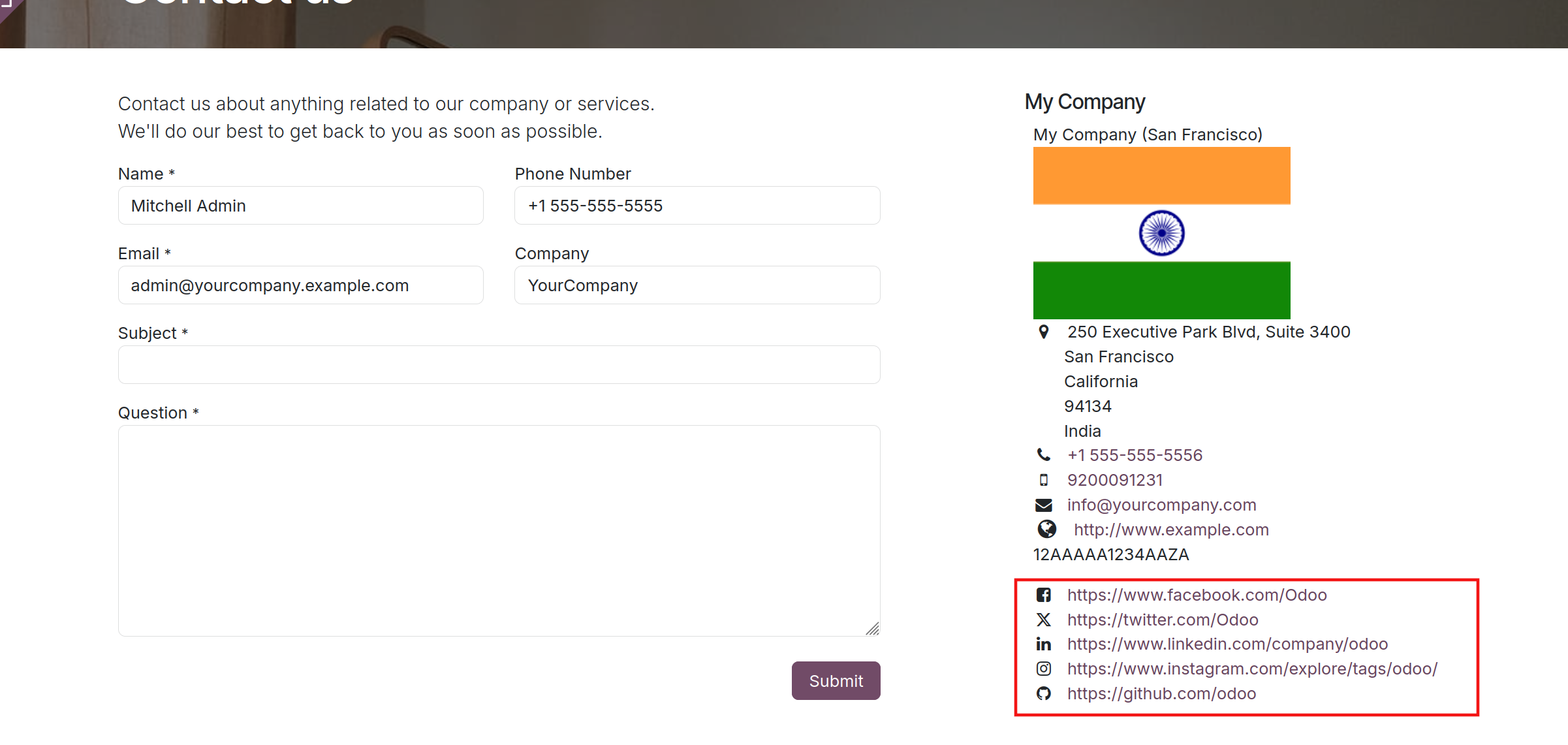
Task: Click the Facebook icon
Action: coord(1043,595)
